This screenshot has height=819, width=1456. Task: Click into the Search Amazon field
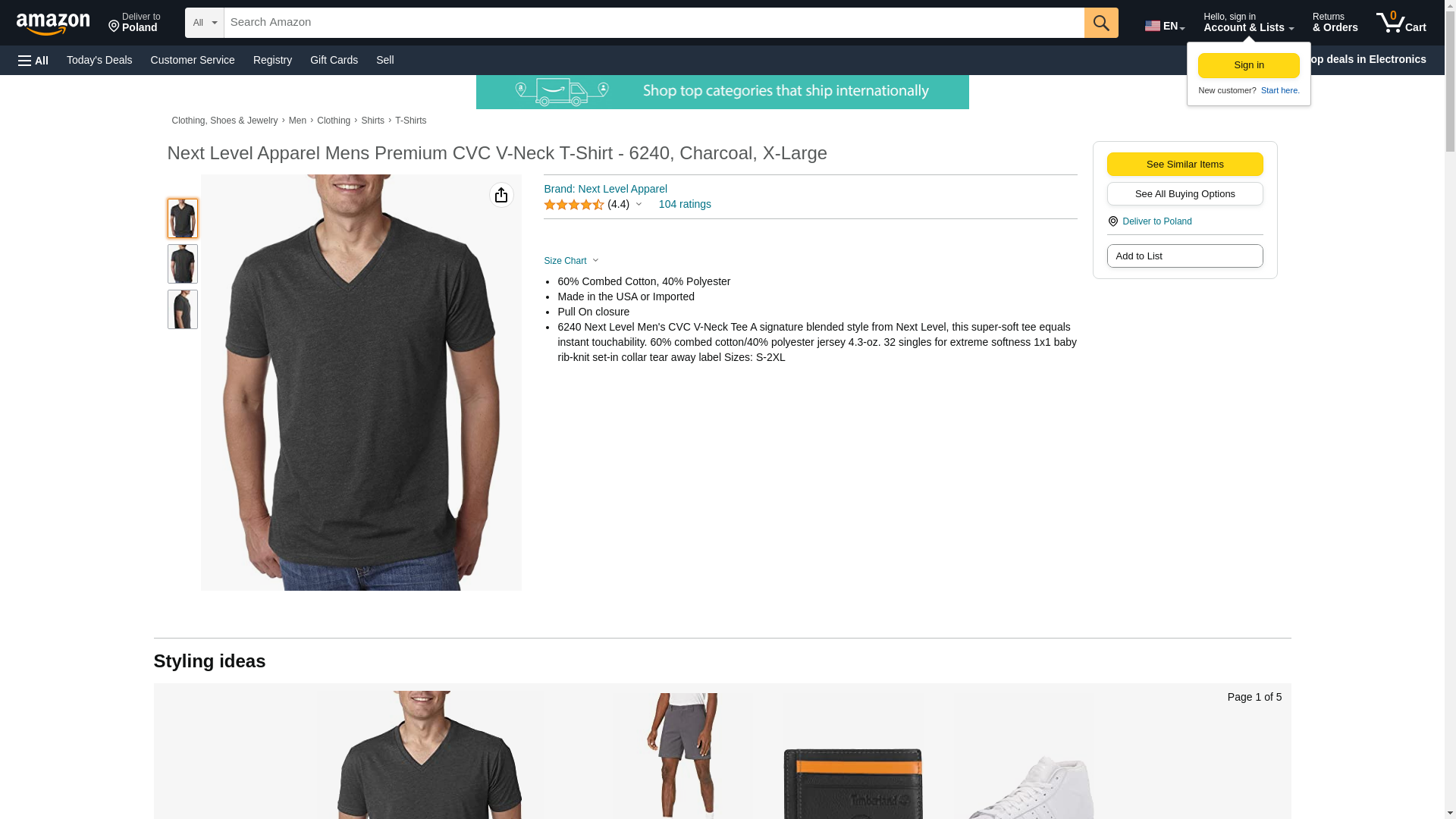pyautogui.click(x=654, y=23)
